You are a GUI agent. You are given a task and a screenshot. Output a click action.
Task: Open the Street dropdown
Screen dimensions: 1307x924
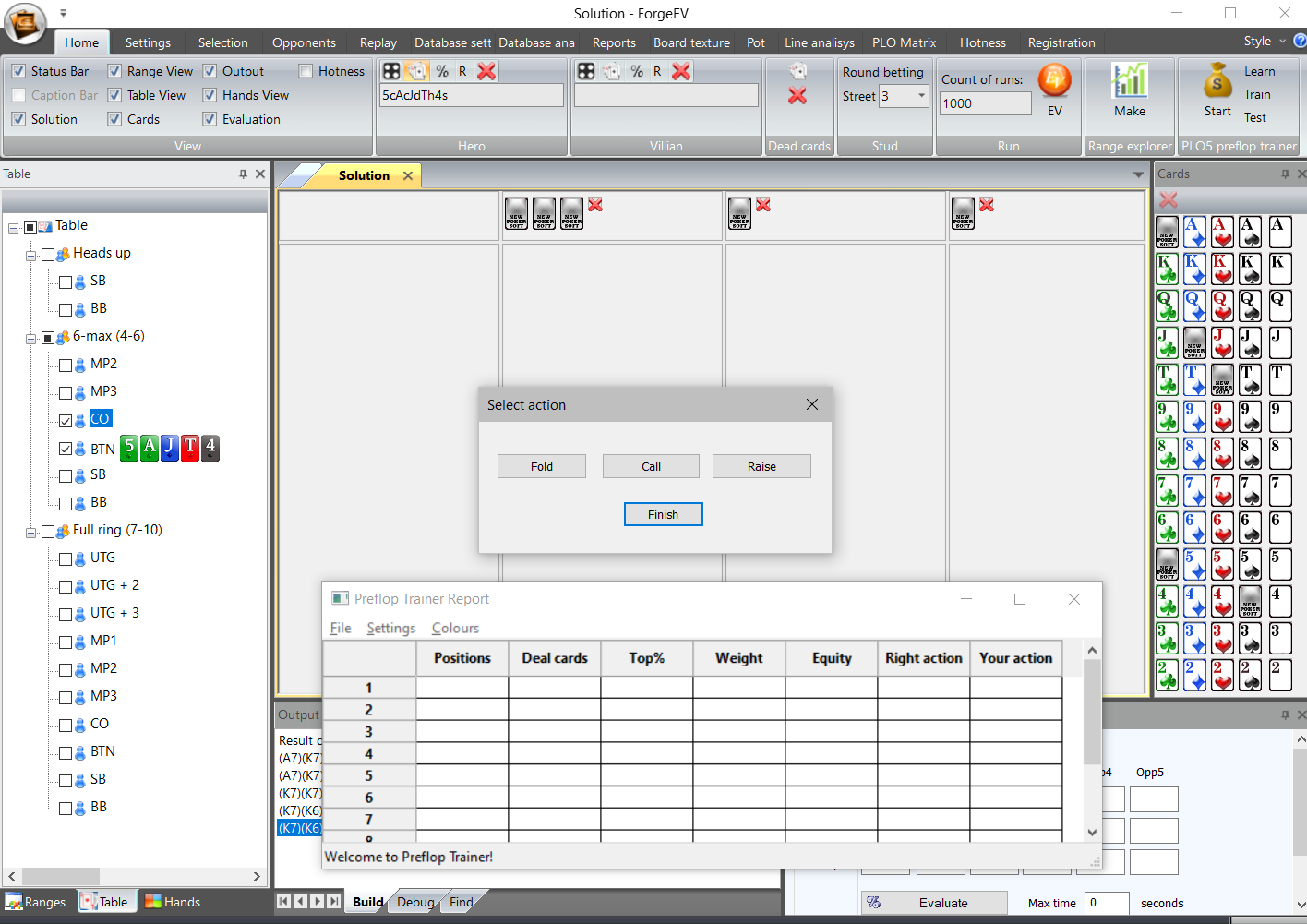click(920, 96)
